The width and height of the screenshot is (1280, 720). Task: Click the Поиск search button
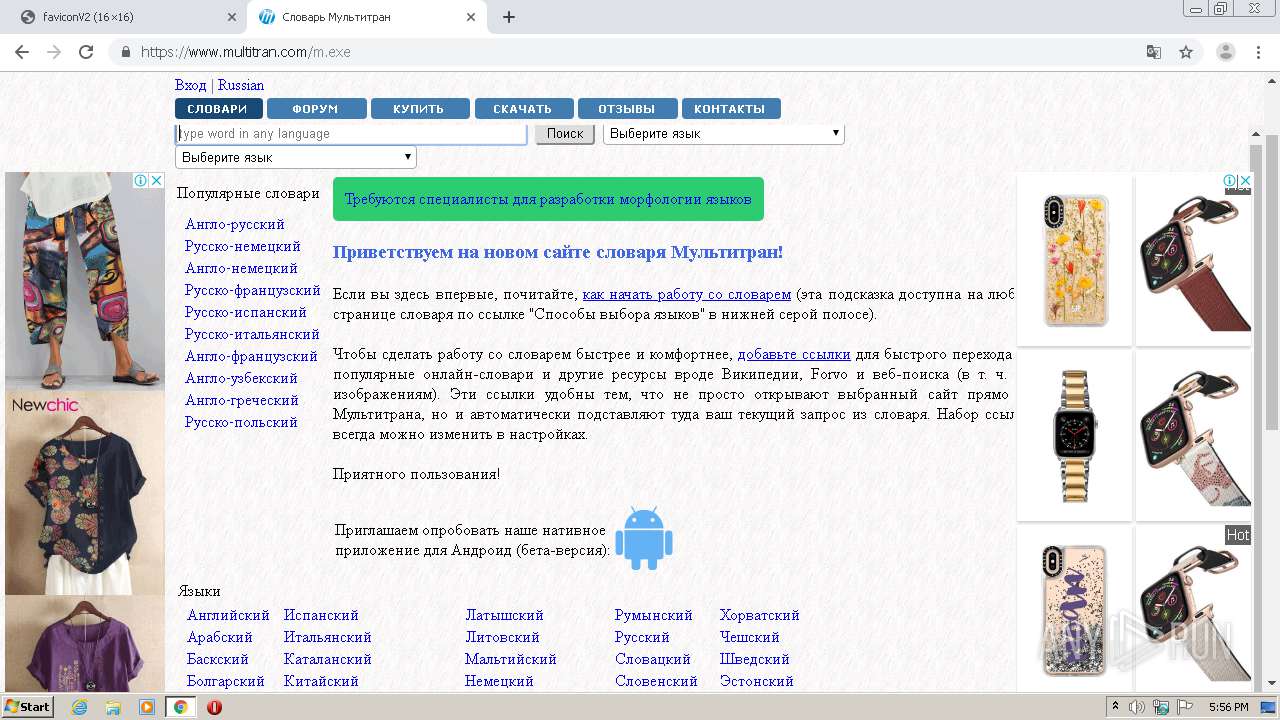[x=565, y=134]
